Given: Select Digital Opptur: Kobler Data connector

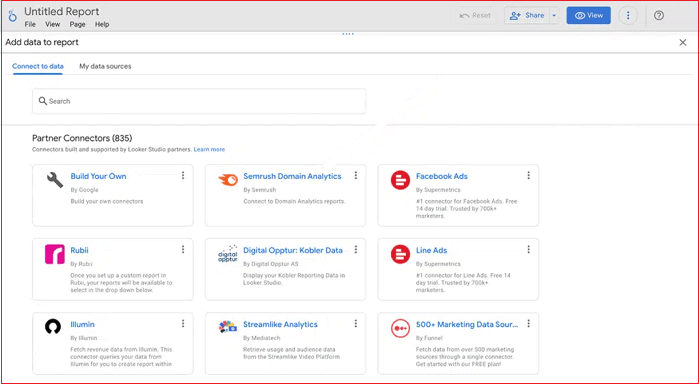Looking at the screenshot, I should (x=293, y=251).
